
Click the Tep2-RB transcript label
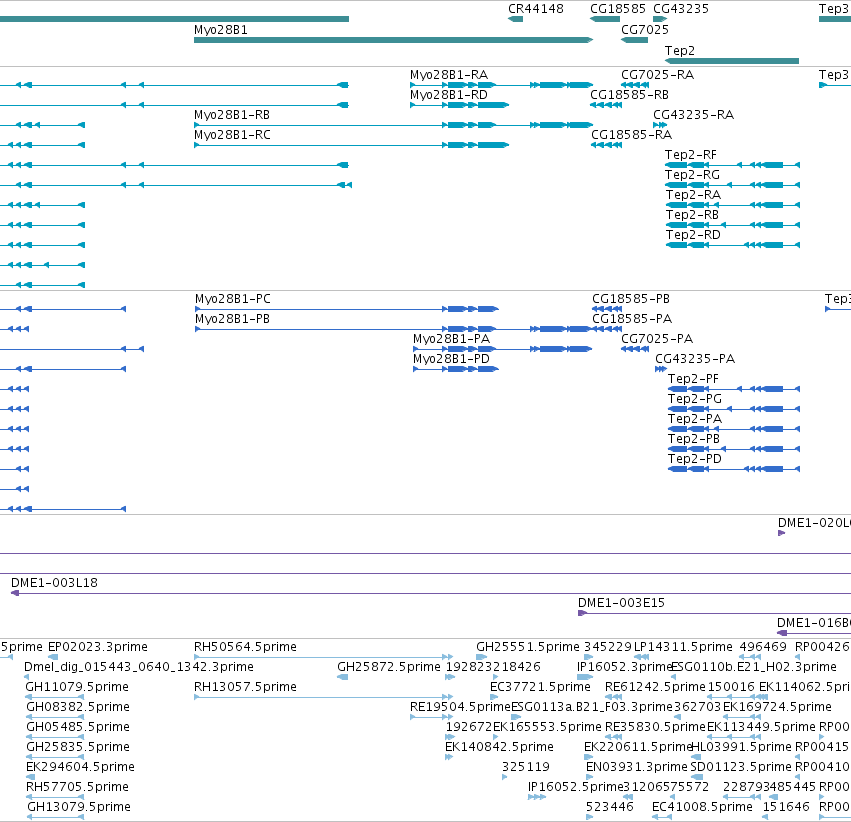692,215
